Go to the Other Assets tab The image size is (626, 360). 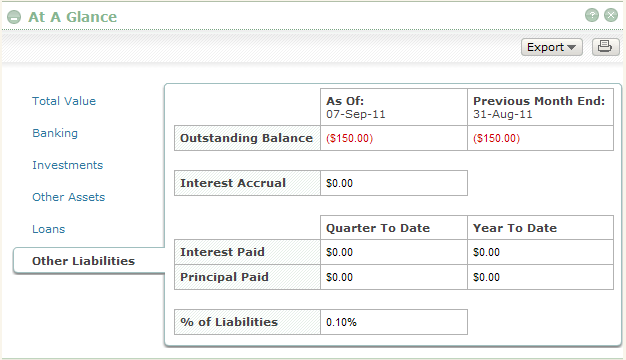pos(69,197)
